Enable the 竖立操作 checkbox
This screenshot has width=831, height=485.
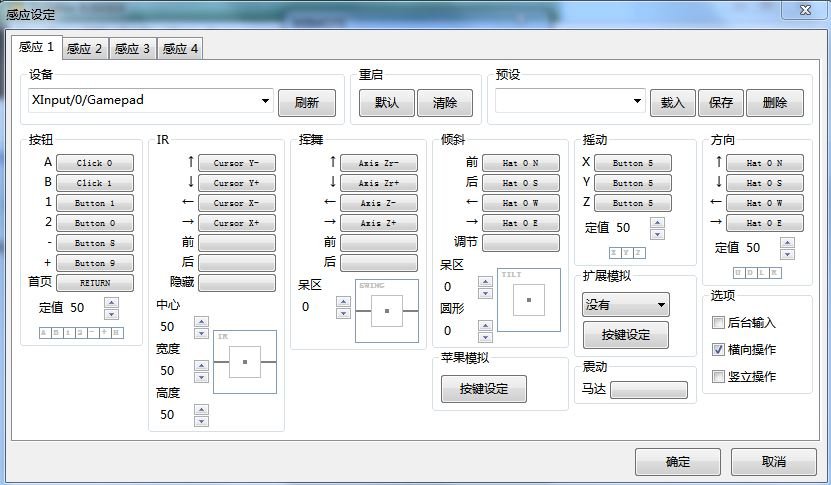[718, 377]
